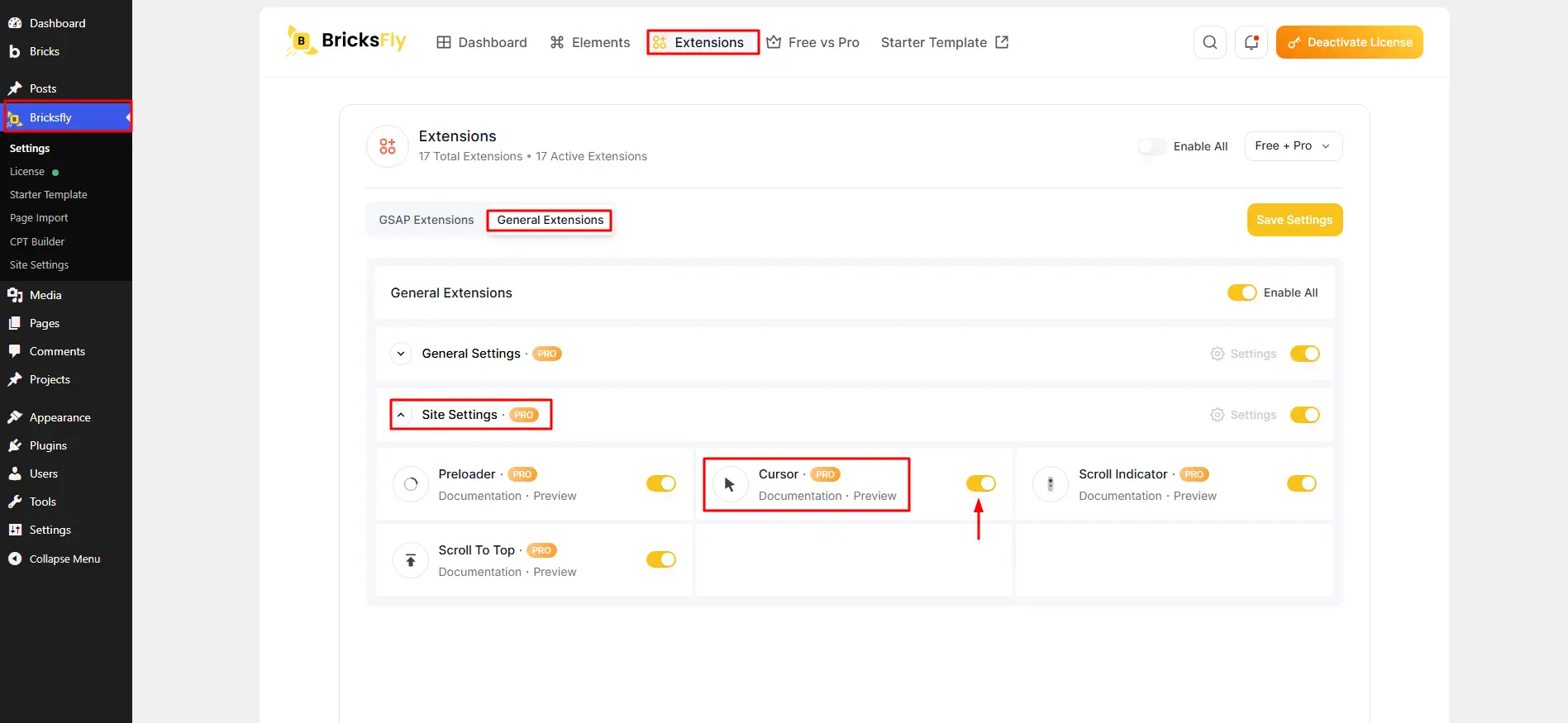Click the Cursor extension arrow icon
The width and height of the screenshot is (1568, 723).
tap(730, 484)
